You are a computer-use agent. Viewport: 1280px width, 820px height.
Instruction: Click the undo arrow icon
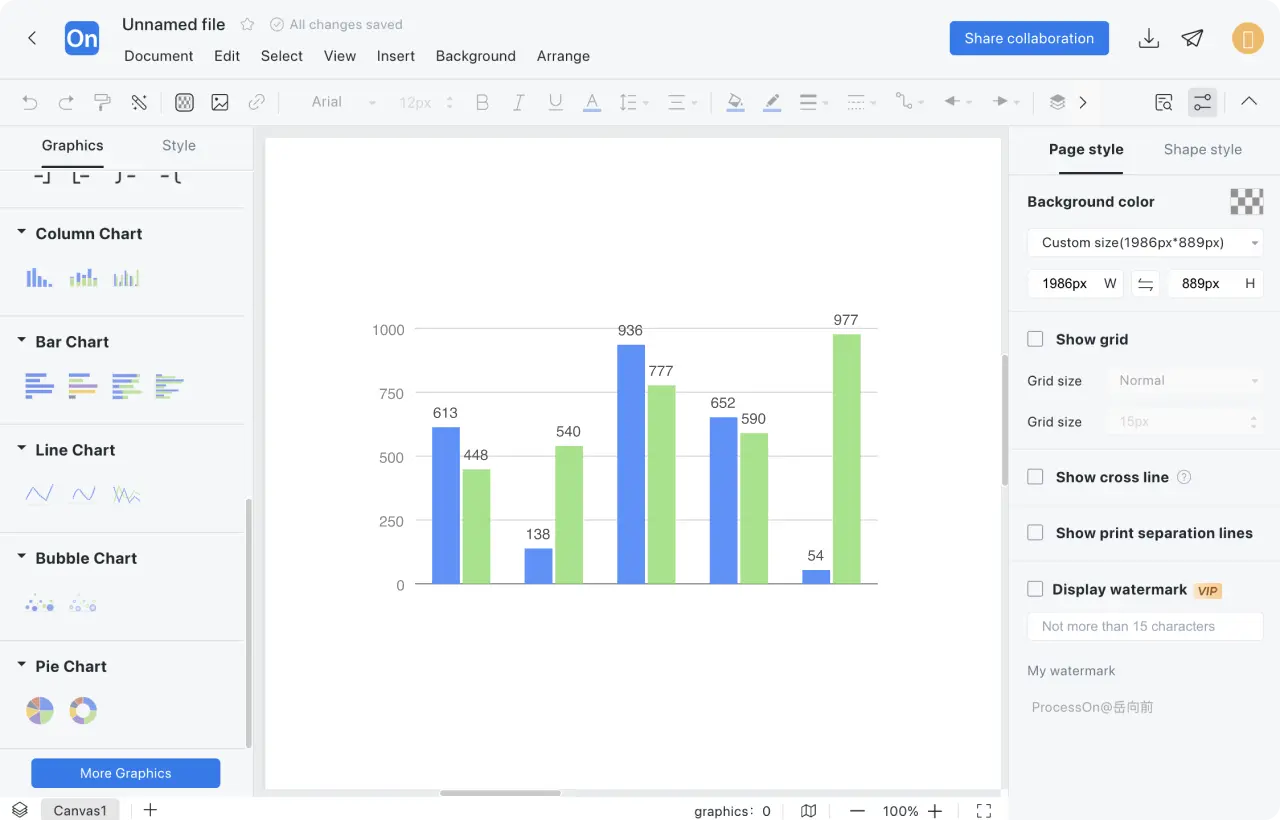click(x=30, y=102)
